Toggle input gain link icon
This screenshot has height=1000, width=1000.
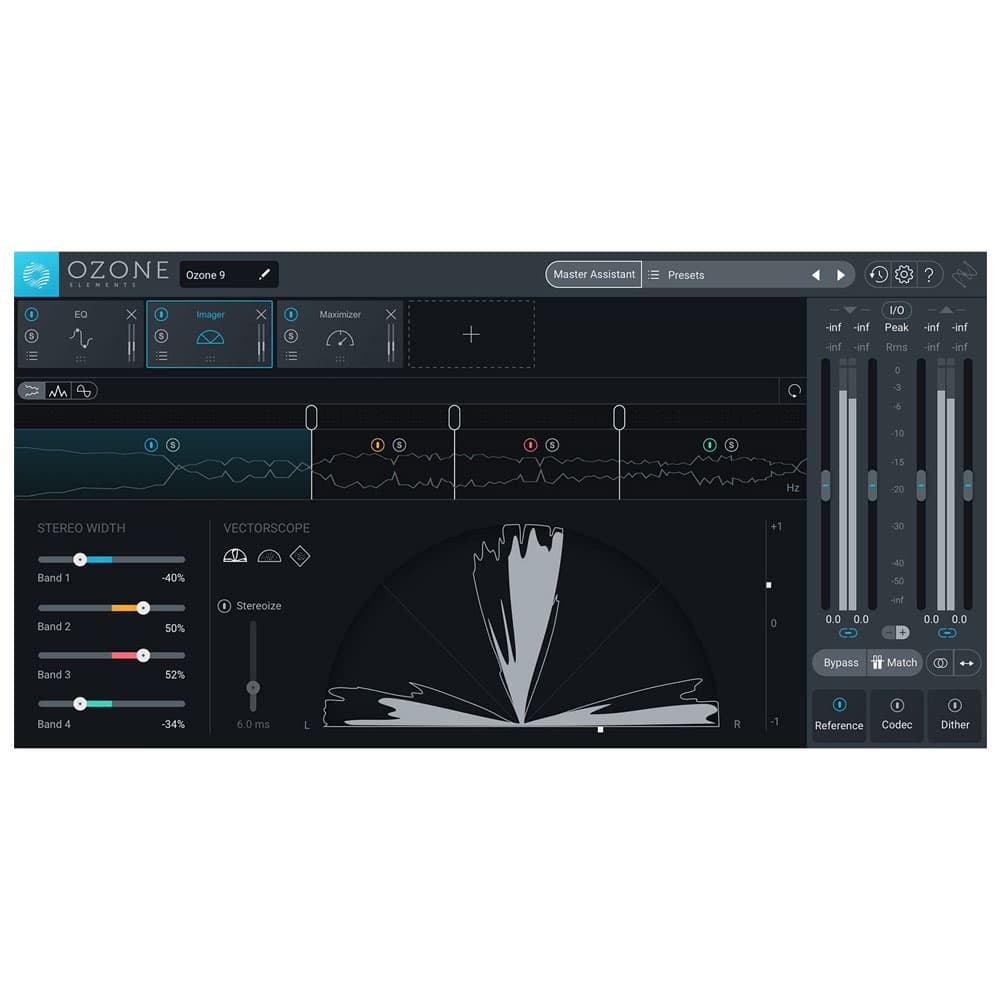(848, 633)
